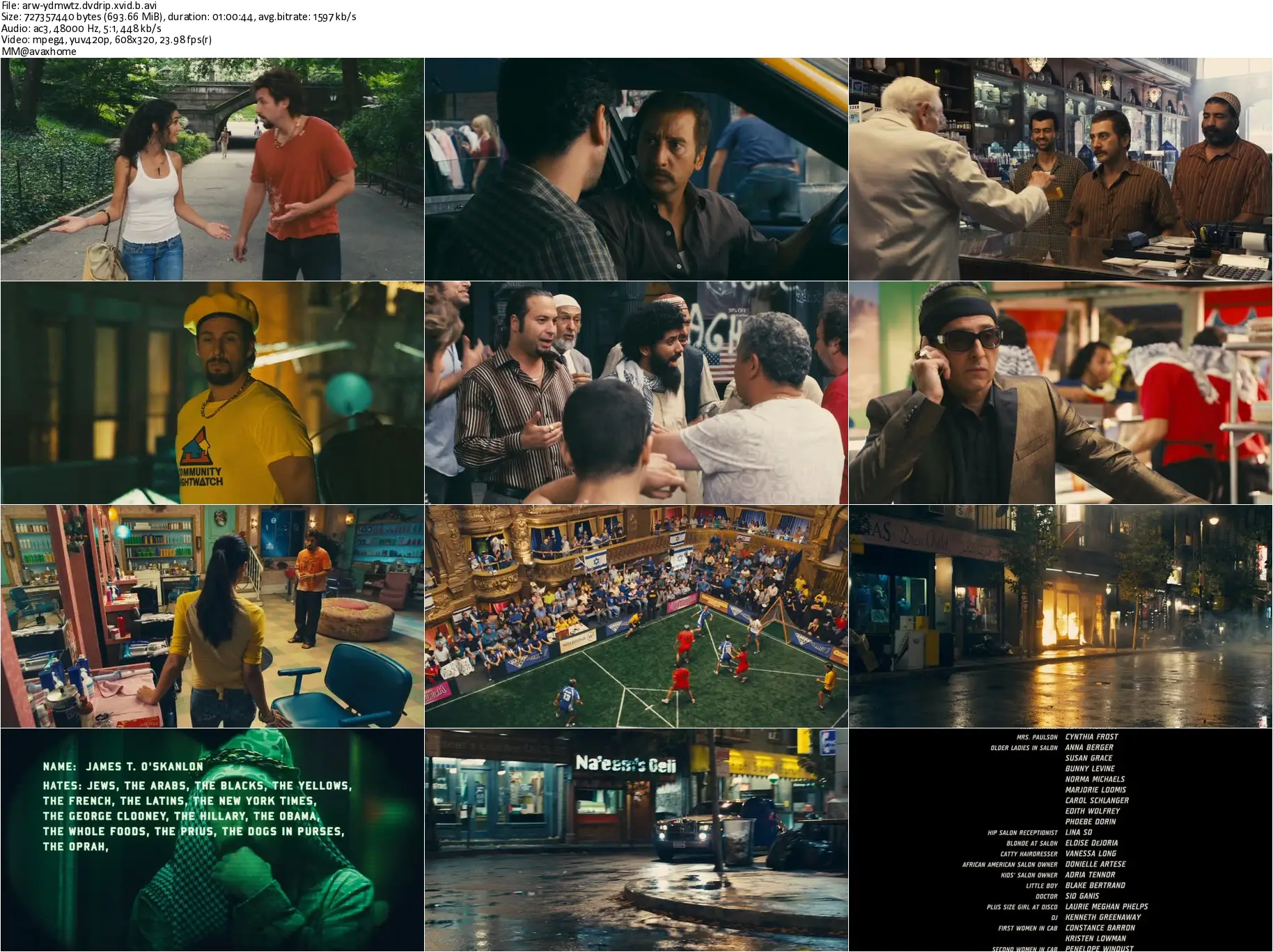1273x952 pixels.
Task: Click 'THE WHOLE FOODS, THE PRIUS' line
Action: click(194, 832)
